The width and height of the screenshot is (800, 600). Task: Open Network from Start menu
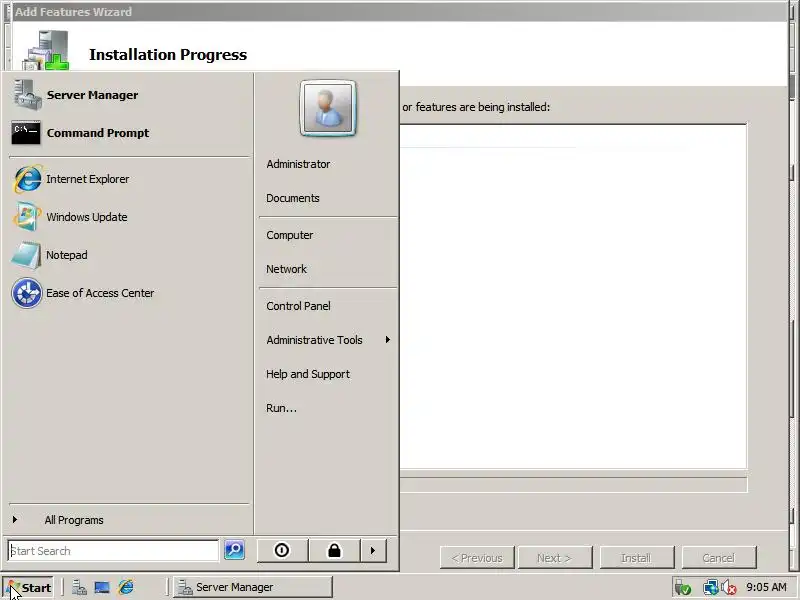click(286, 269)
